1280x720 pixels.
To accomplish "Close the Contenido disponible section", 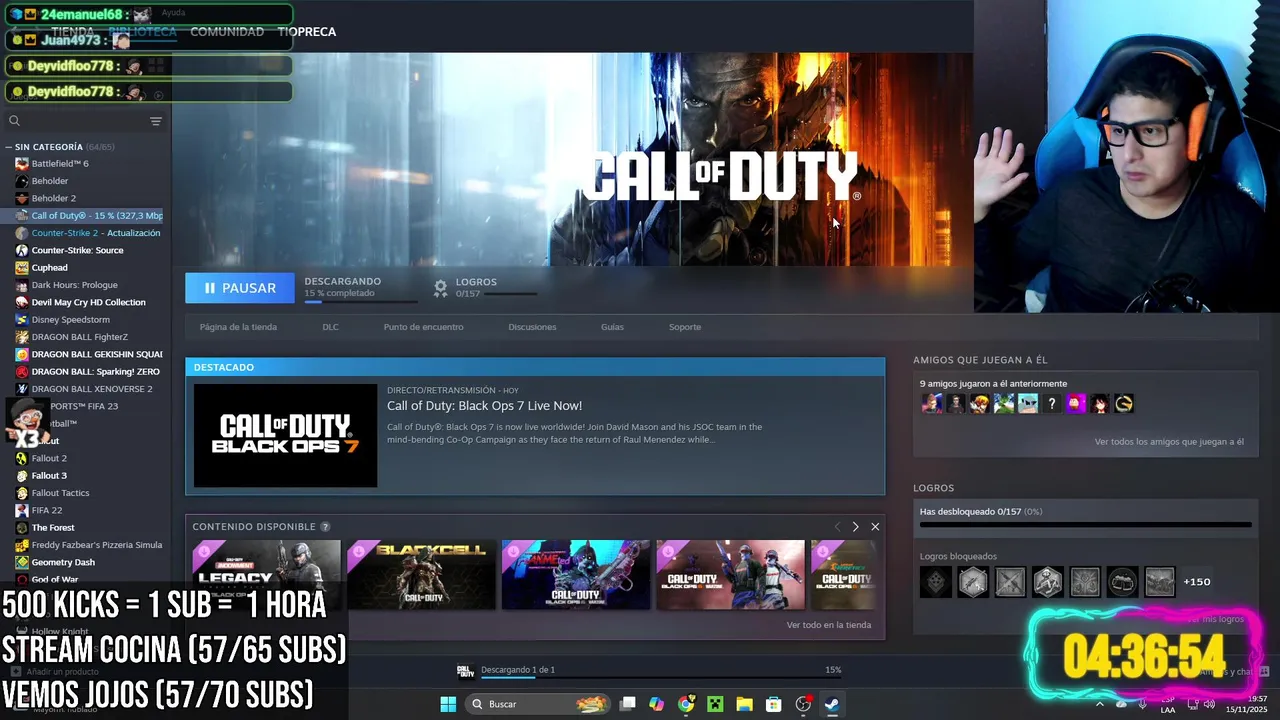I will 875,527.
